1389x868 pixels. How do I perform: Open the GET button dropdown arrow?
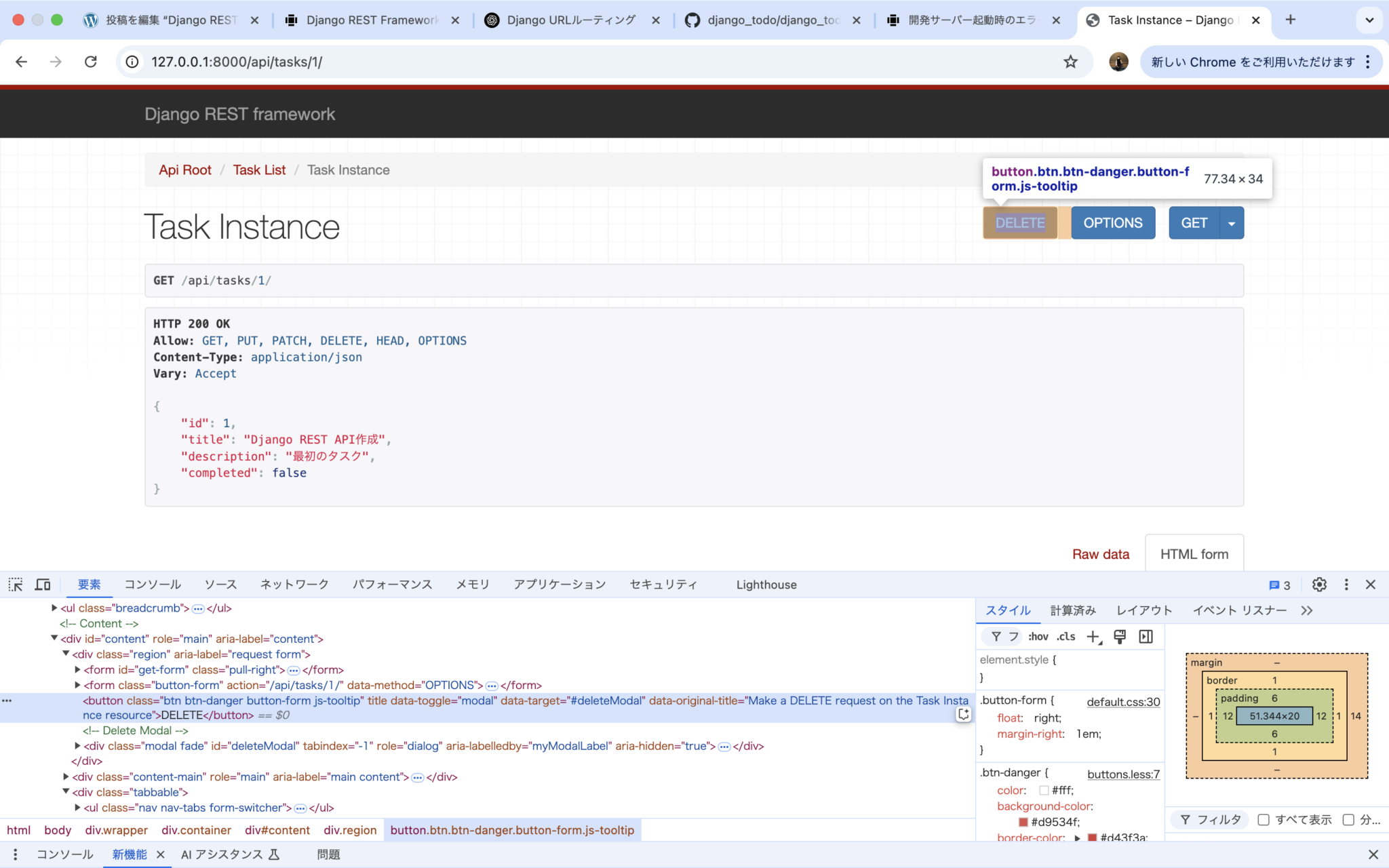click(1230, 222)
